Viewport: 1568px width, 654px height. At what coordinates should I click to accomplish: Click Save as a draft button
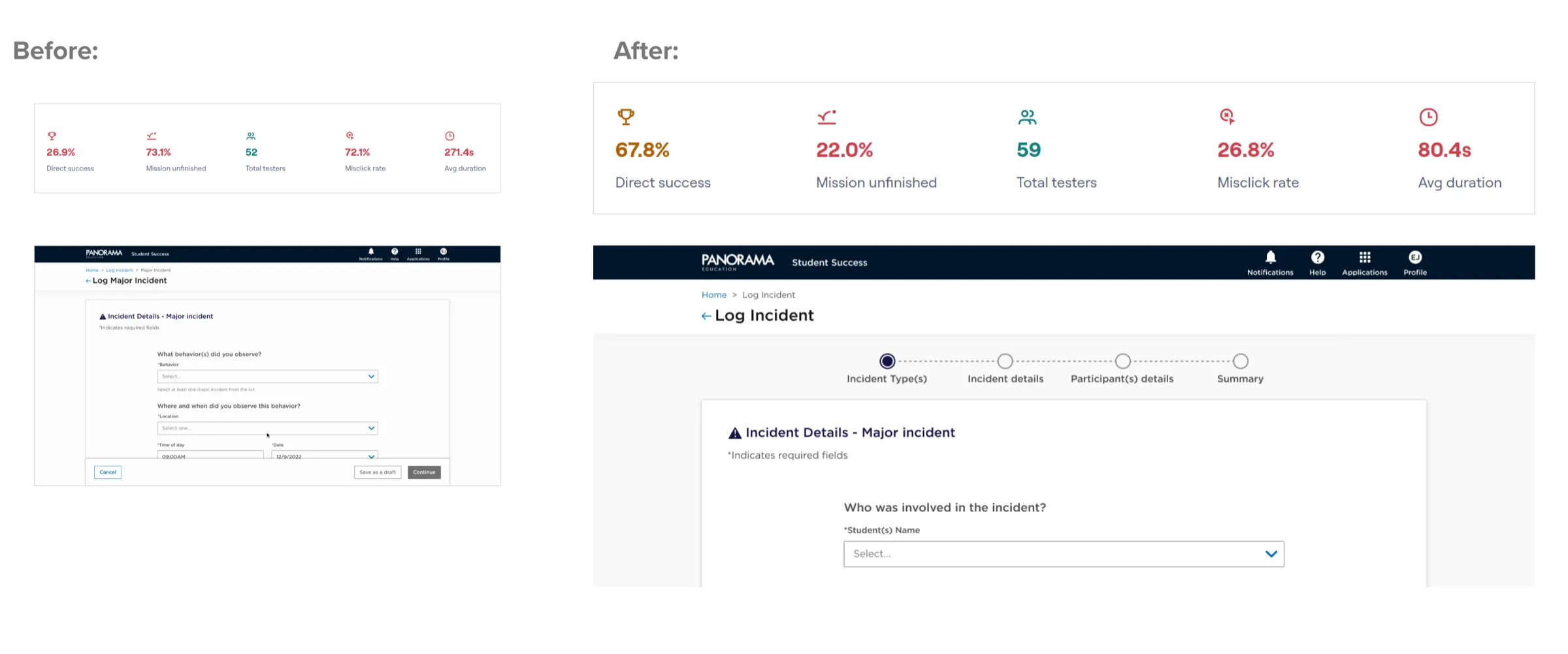point(378,472)
